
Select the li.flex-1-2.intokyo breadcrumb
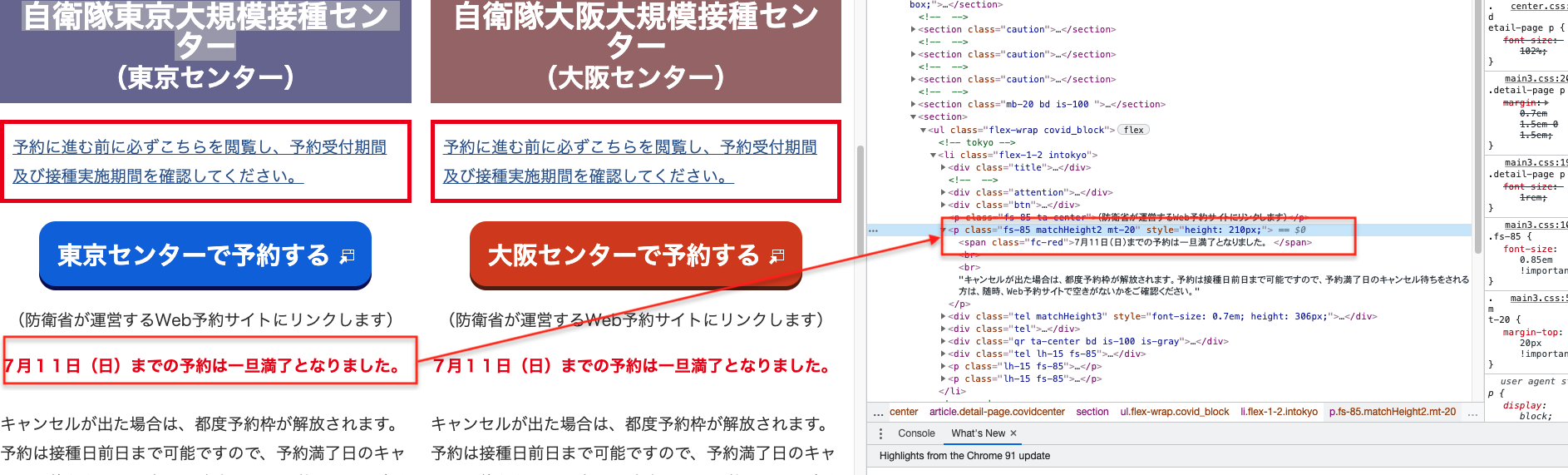1279,412
